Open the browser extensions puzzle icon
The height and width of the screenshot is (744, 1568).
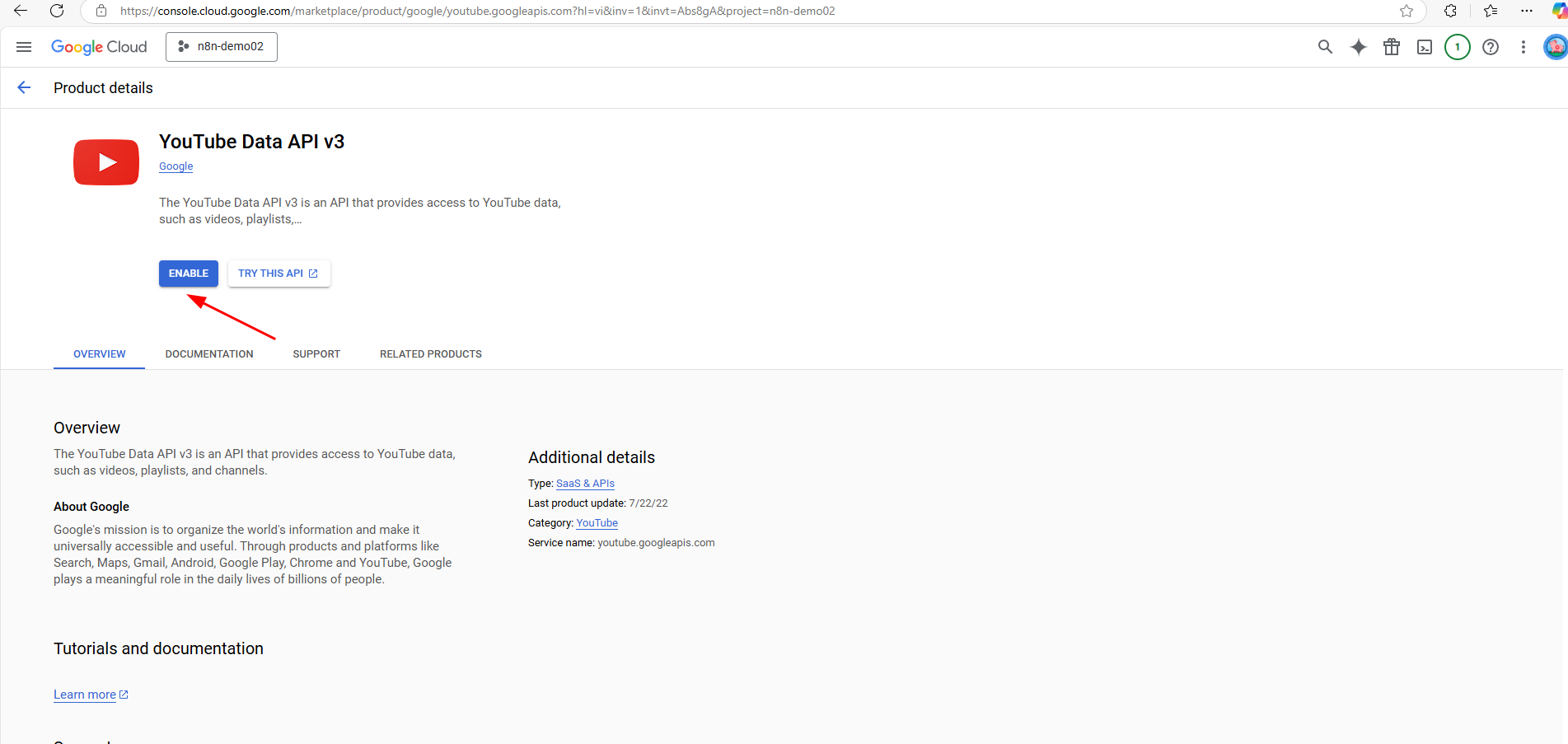click(1450, 11)
